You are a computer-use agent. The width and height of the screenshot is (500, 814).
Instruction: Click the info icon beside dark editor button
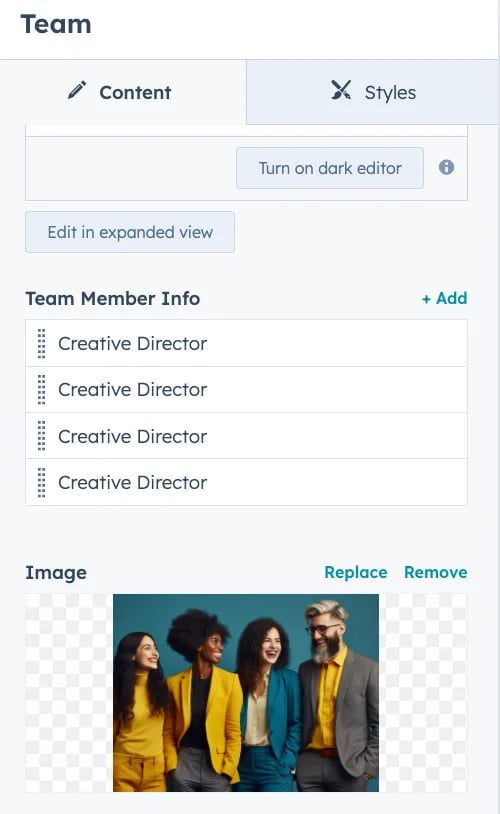(x=447, y=167)
